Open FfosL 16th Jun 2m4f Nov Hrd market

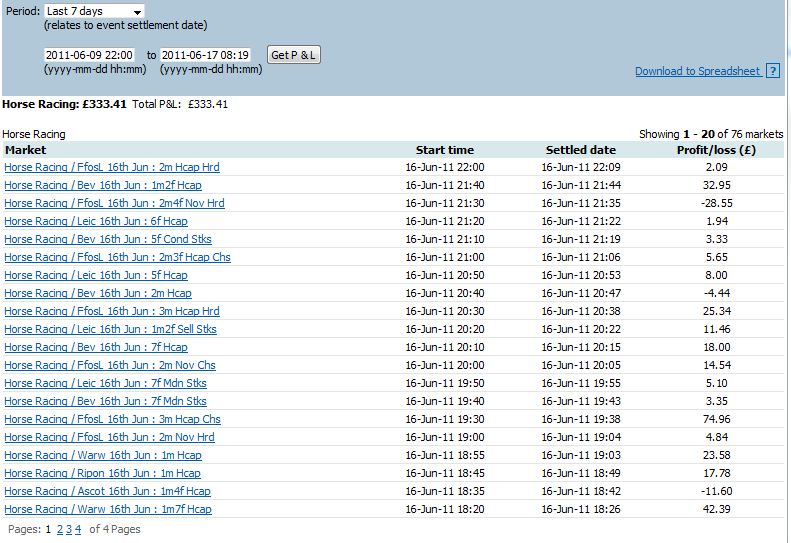tap(115, 203)
